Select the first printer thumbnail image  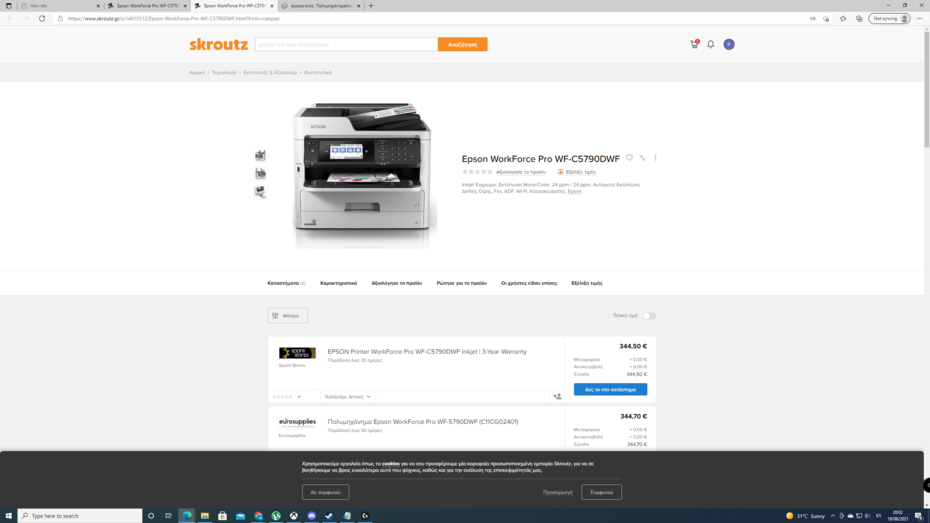pos(260,155)
